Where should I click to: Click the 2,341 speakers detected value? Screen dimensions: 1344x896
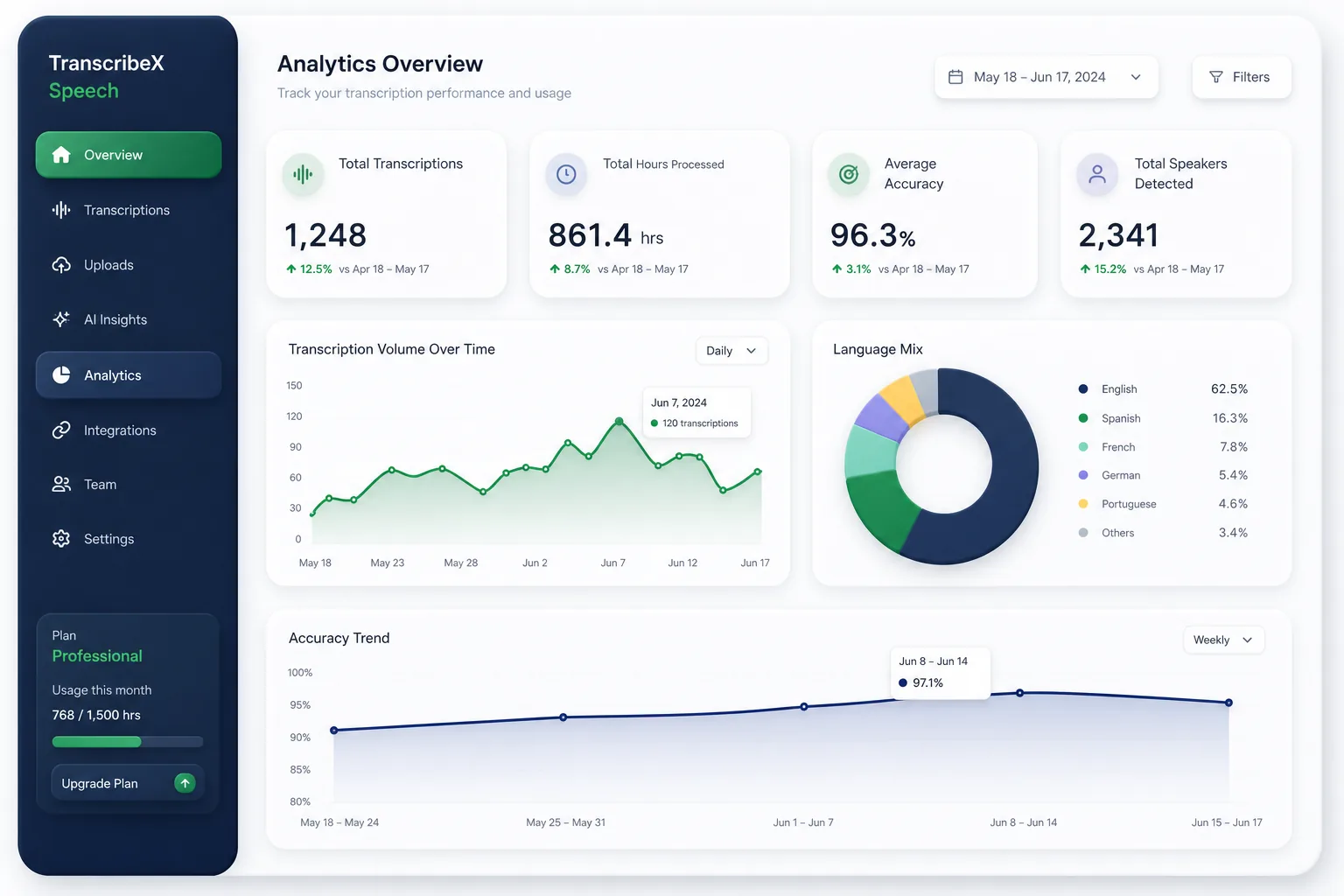(1118, 235)
